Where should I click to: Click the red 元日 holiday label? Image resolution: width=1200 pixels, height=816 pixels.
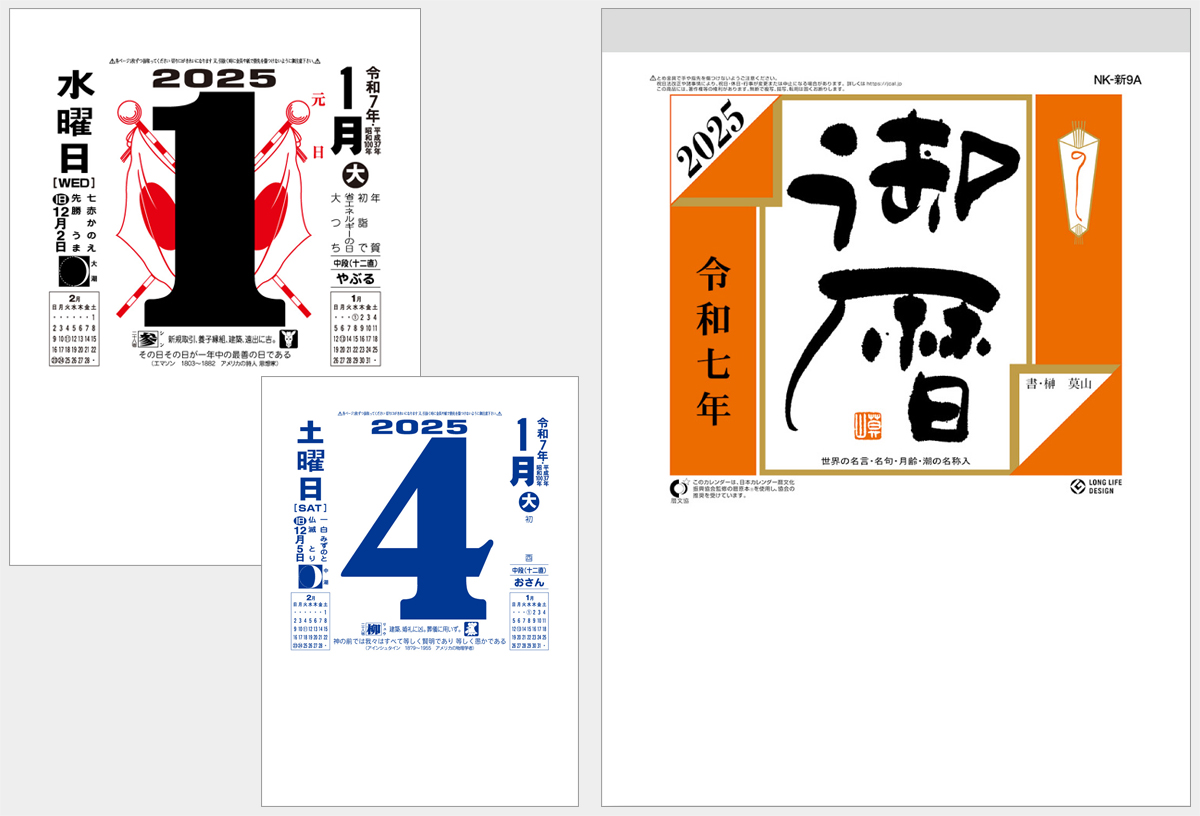pos(319,128)
